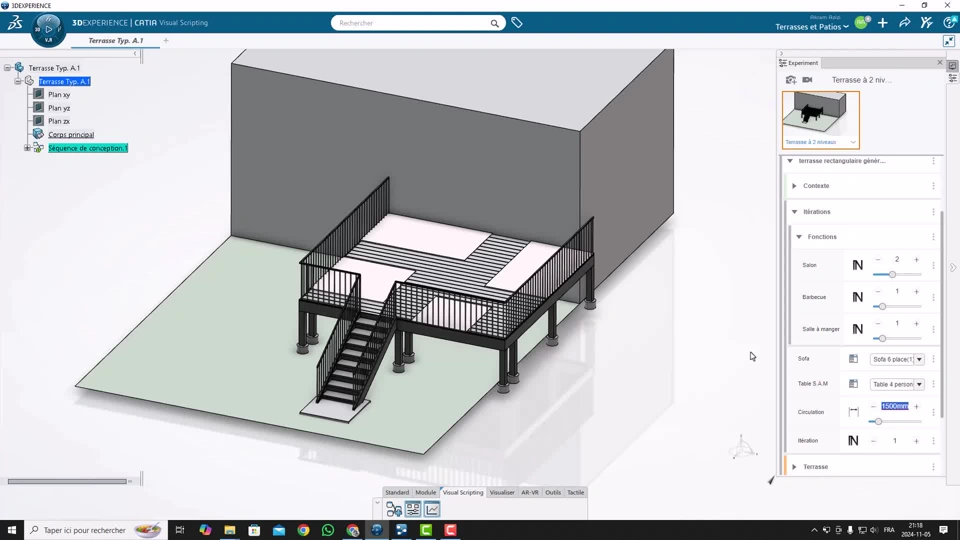Click the Itération integer type icon
Viewport: 960px width, 540px height.
(853, 441)
